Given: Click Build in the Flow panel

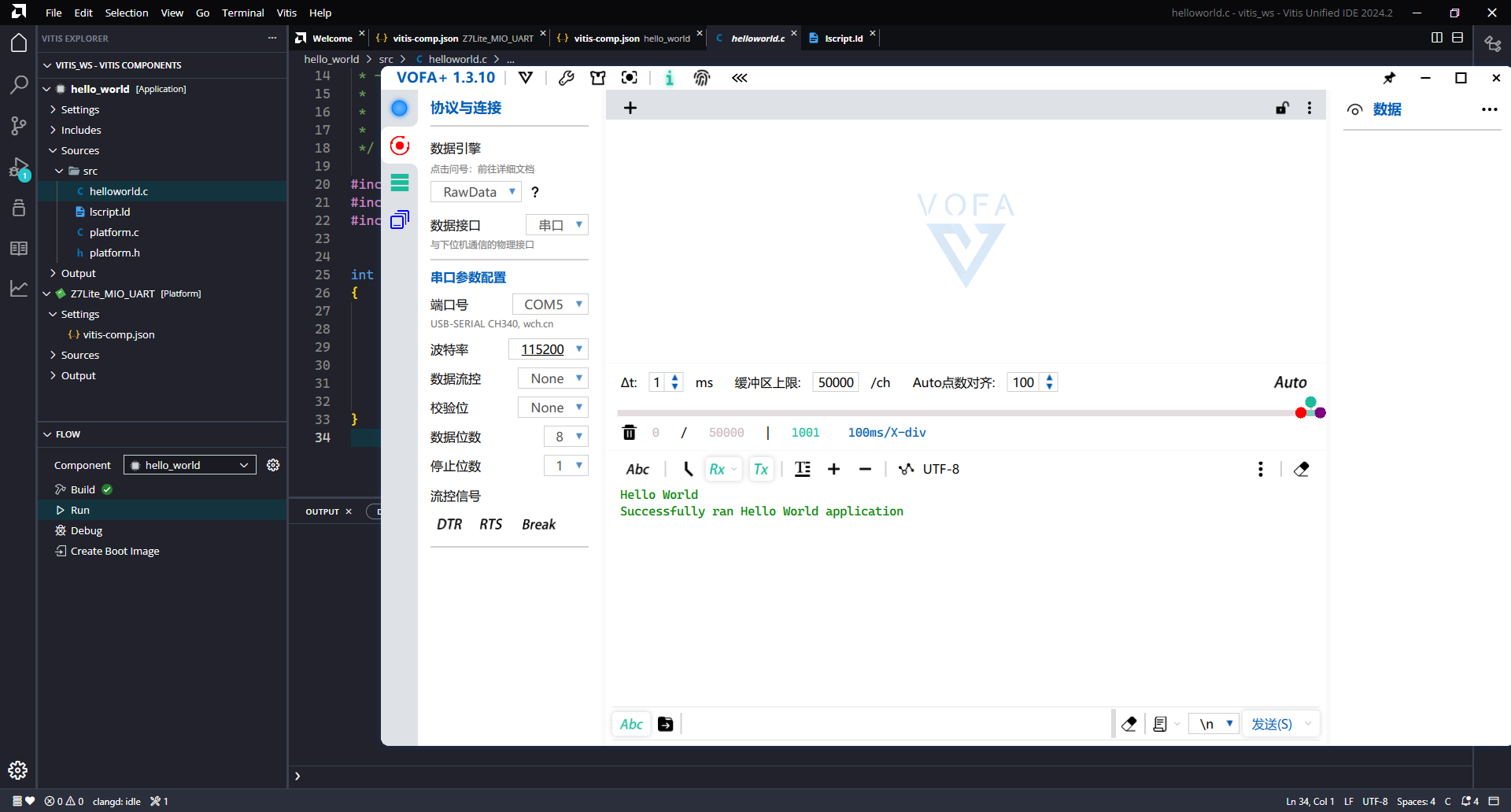Looking at the screenshot, I should tap(83, 489).
